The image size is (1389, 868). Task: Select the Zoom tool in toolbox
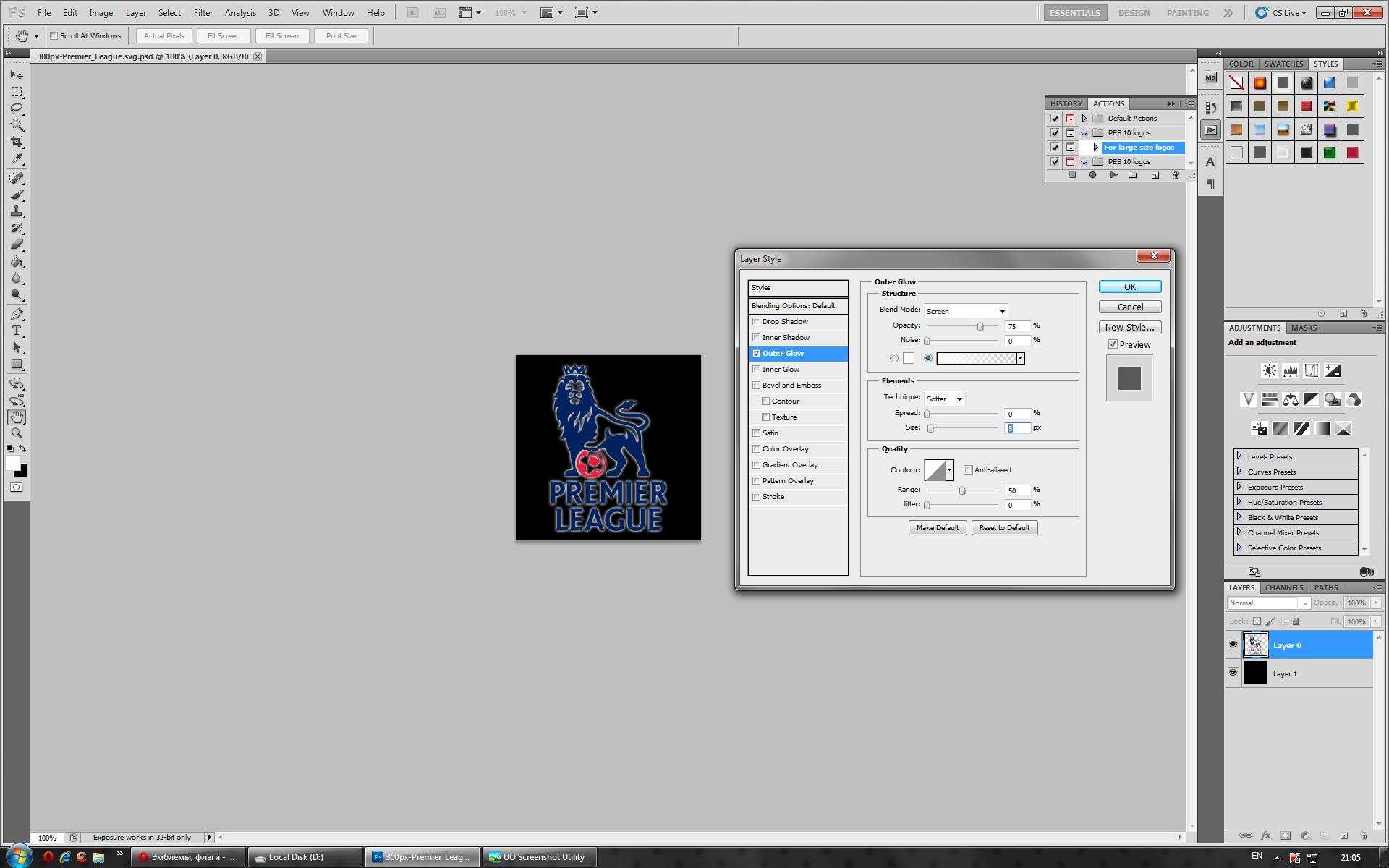coord(17,433)
